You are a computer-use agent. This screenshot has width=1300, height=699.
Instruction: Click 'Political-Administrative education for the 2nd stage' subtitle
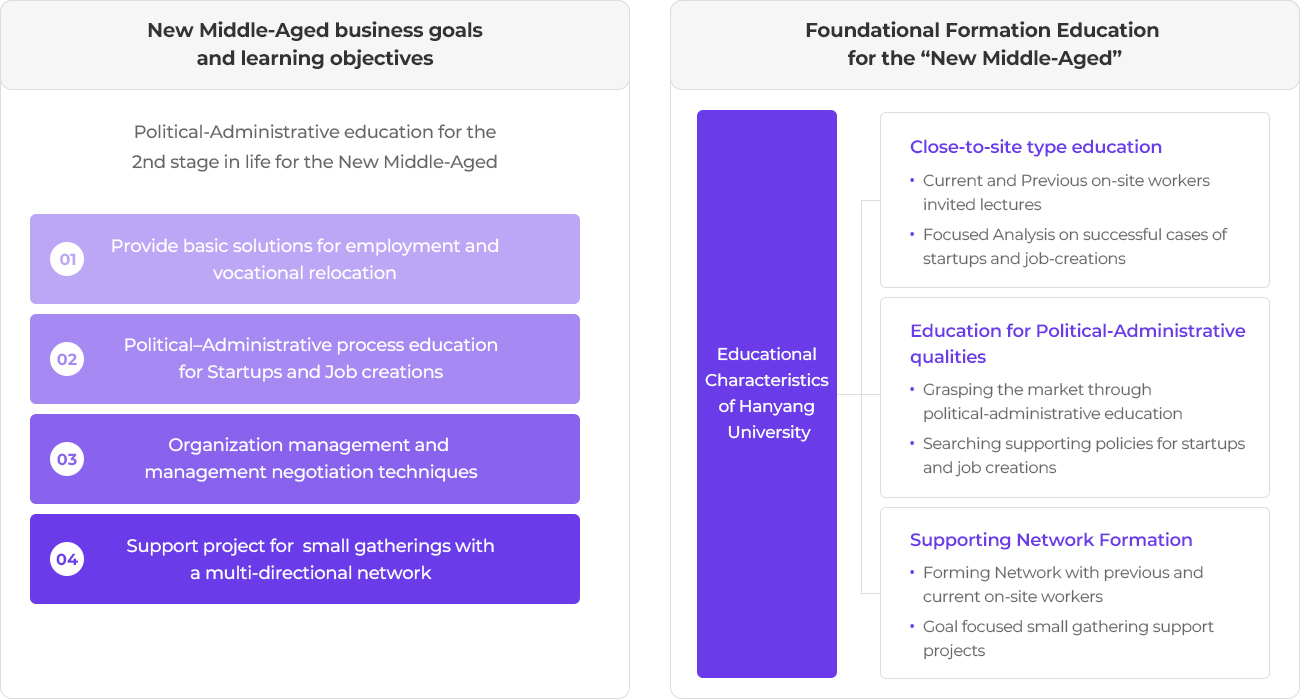(x=315, y=147)
